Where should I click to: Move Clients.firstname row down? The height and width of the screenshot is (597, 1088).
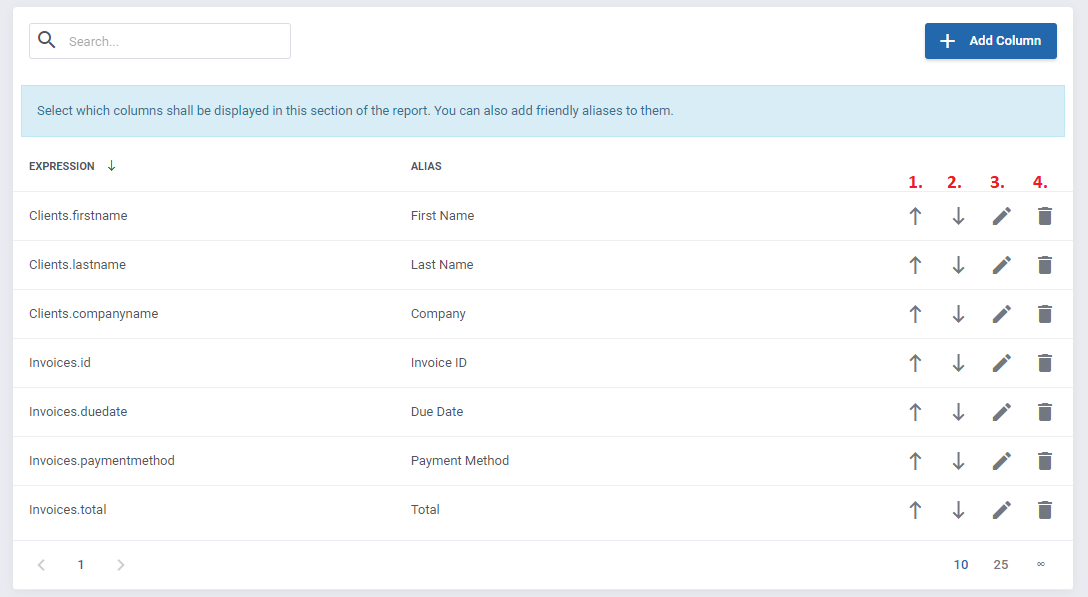pos(958,216)
